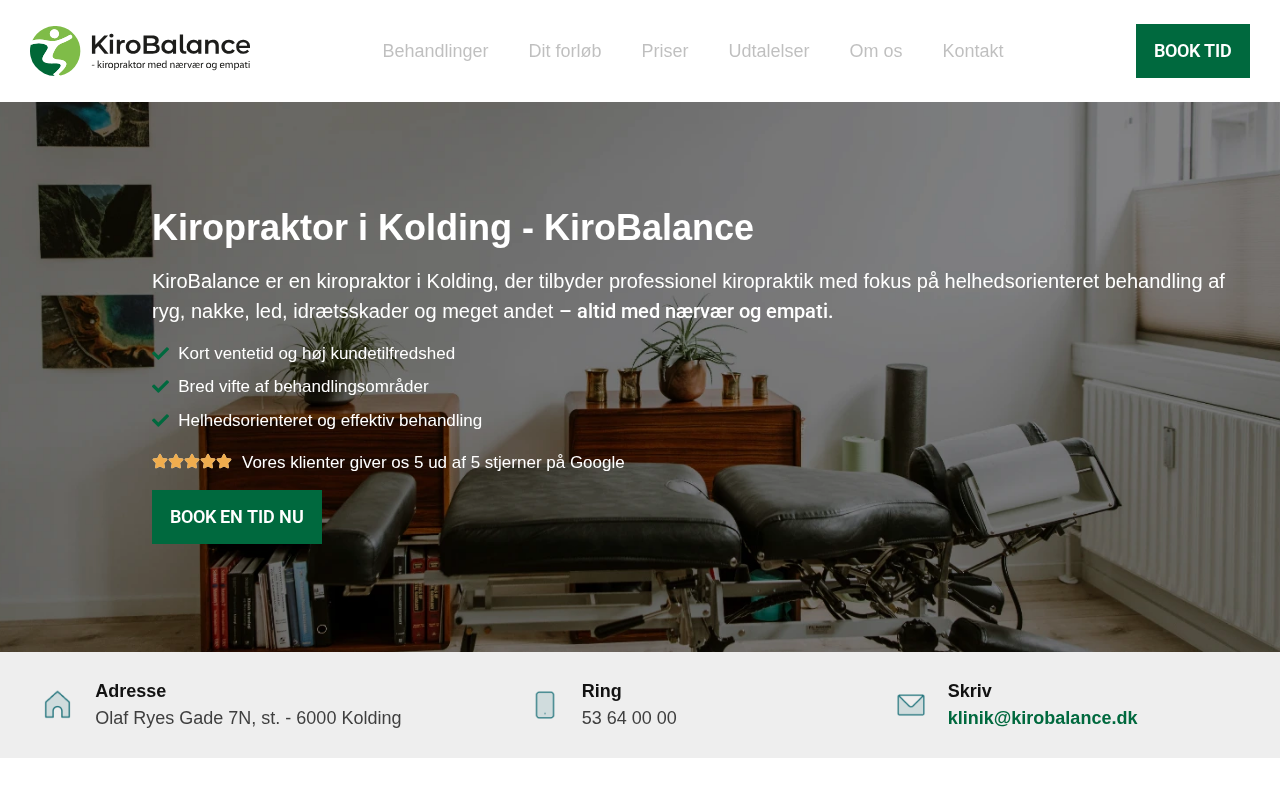Image resolution: width=1280 pixels, height=800 pixels.
Task: Click the checkmark beside Bred vifte
Action: tap(160, 386)
